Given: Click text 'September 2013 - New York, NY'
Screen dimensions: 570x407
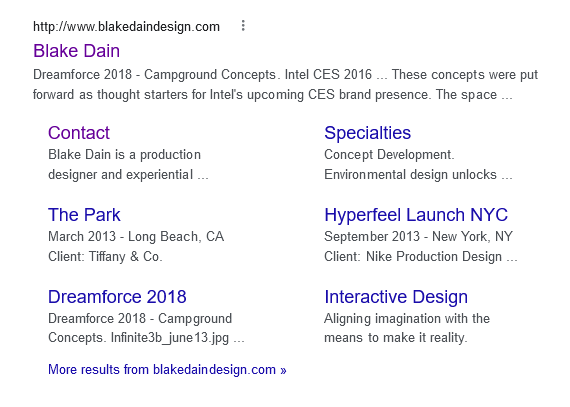Looking at the screenshot, I should coord(418,237).
